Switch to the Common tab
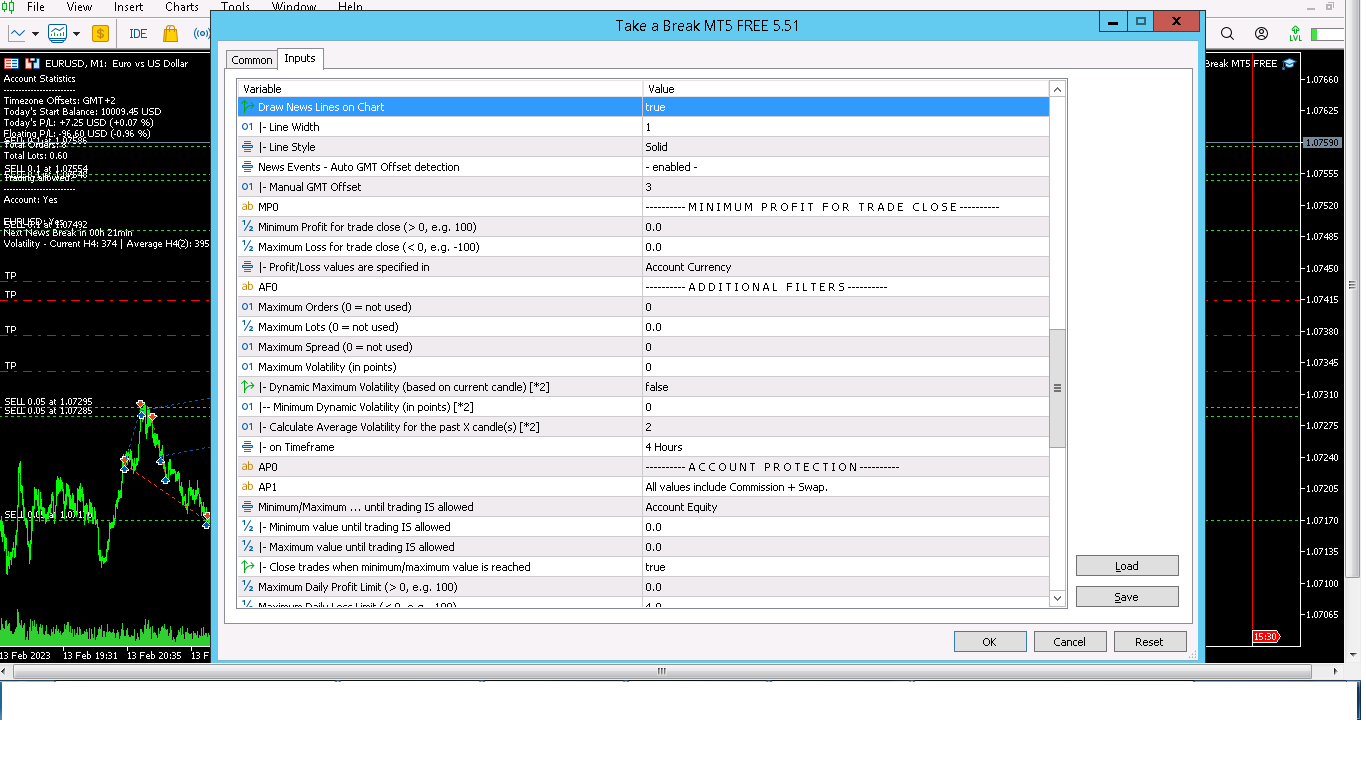 pos(252,60)
